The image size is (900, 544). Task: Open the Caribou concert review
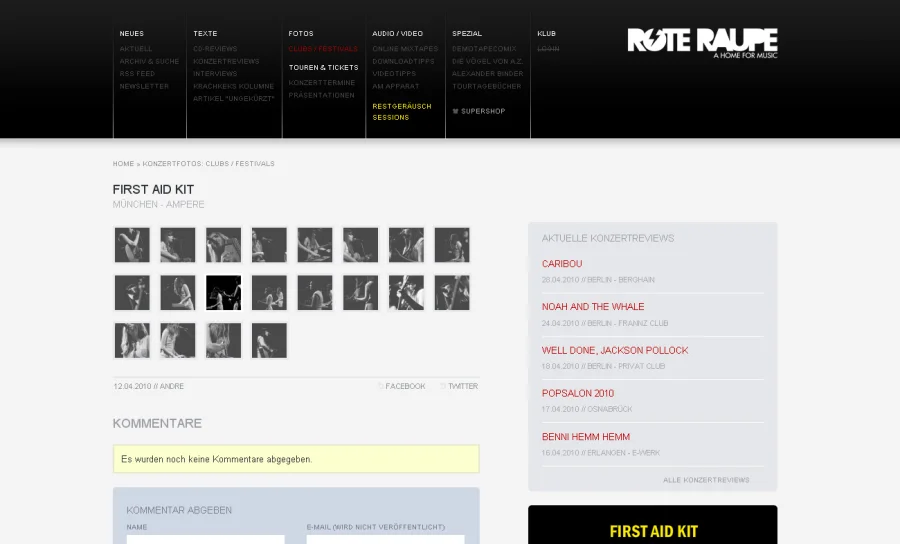tap(562, 264)
